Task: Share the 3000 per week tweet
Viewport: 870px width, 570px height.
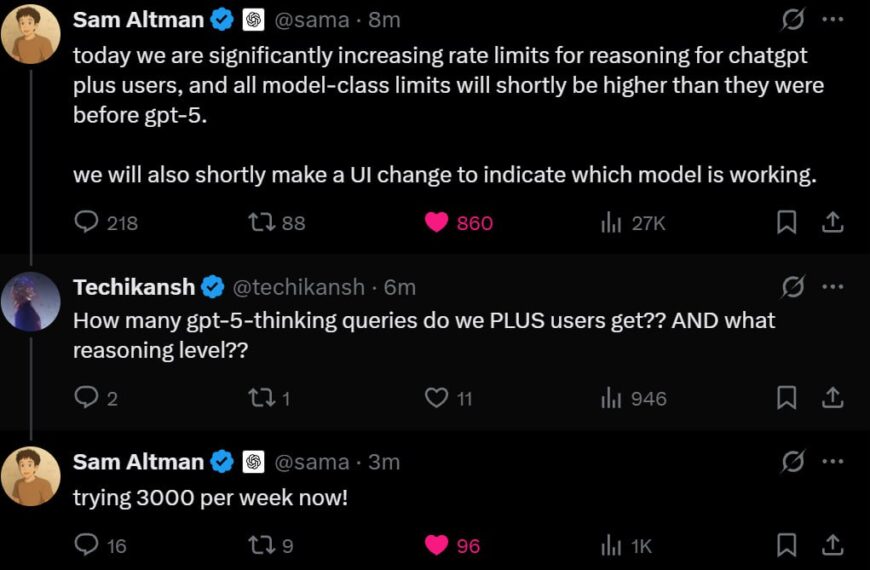Action: 832,545
